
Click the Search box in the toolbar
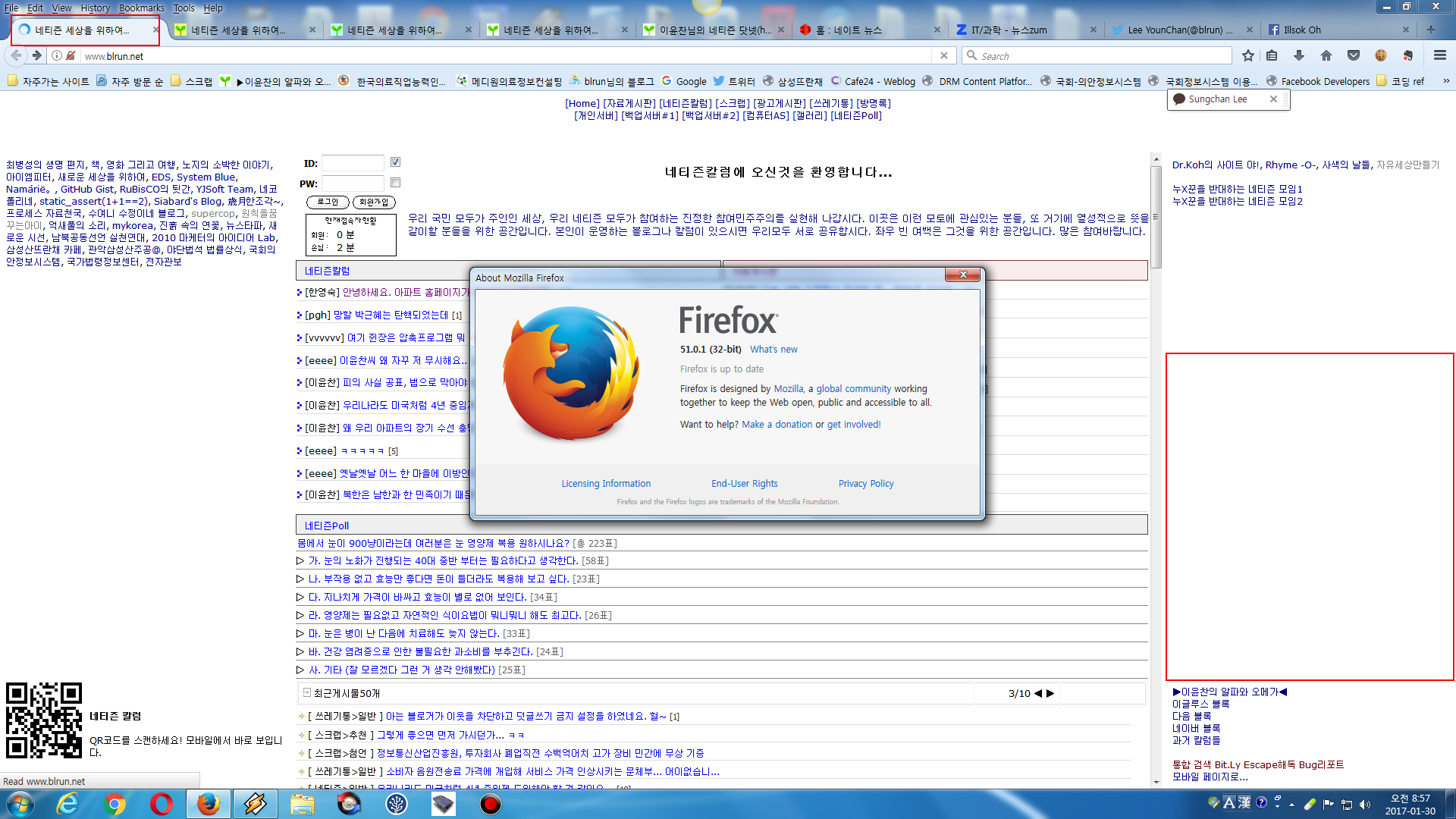[1097, 56]
